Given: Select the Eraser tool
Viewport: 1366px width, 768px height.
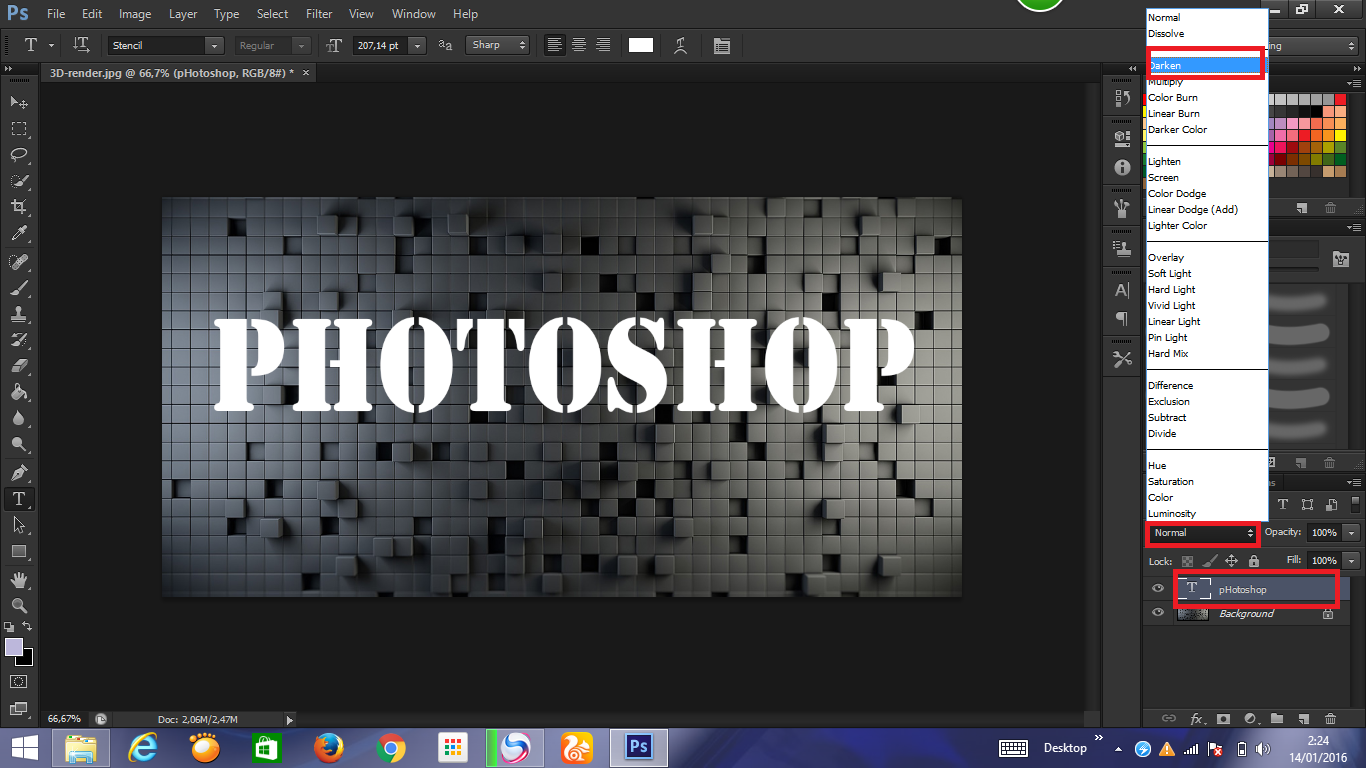Looking at the screenshot, I should (x=19, y=366).
